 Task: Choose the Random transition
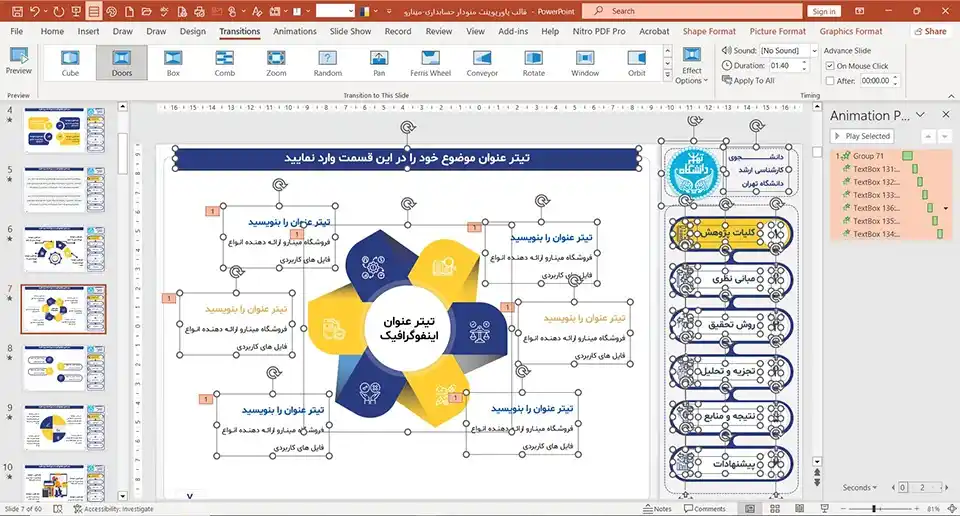coord(328,63)
